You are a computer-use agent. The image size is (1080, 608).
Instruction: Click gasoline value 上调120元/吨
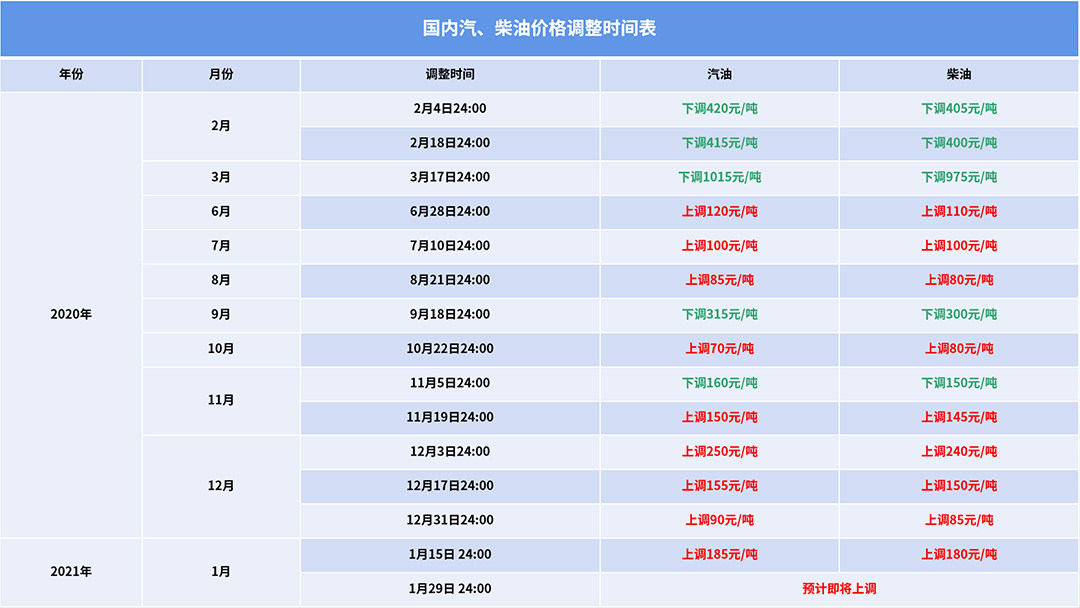(720, 211)
